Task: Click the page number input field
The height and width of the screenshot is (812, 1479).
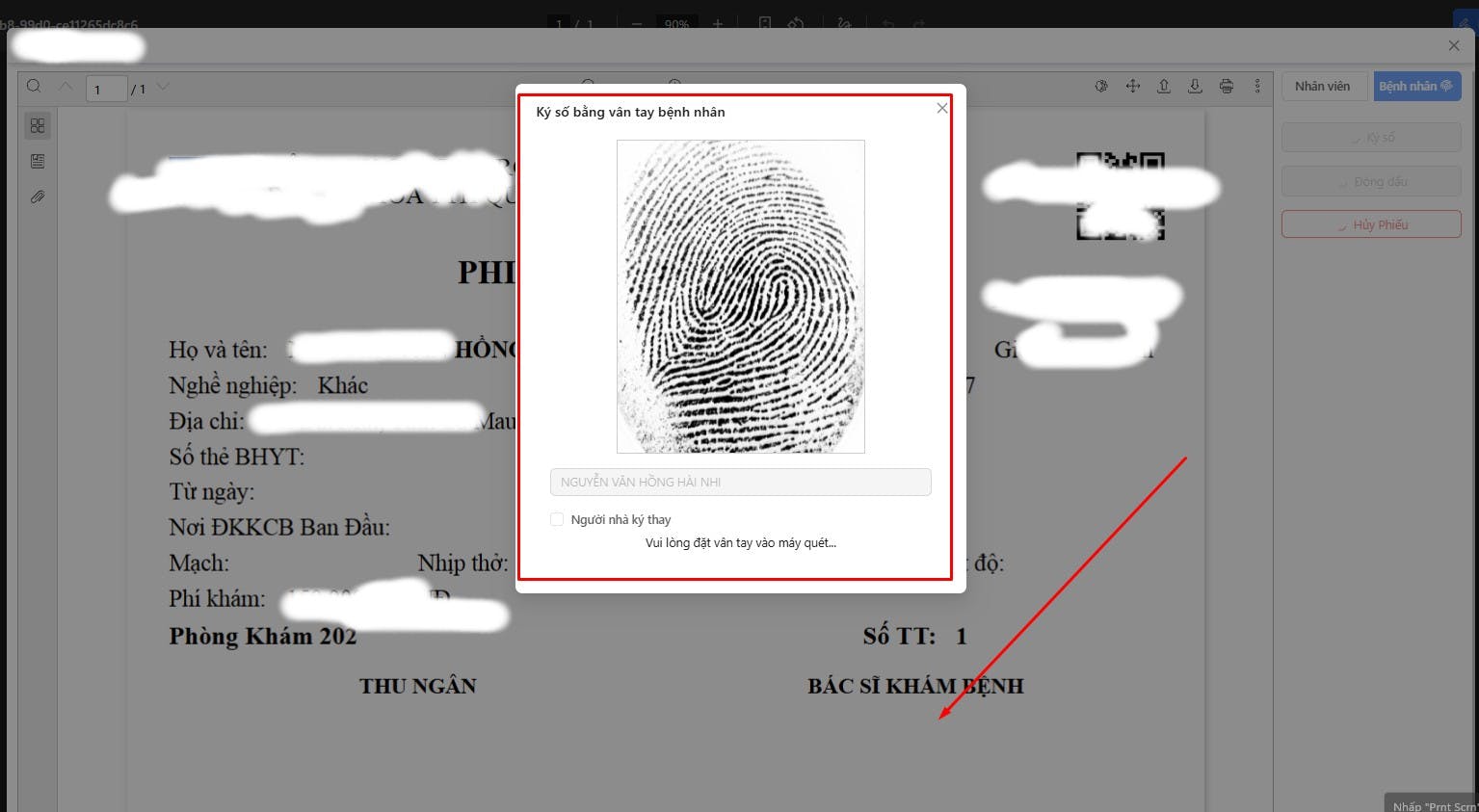Action: click(x=107, y=89)
